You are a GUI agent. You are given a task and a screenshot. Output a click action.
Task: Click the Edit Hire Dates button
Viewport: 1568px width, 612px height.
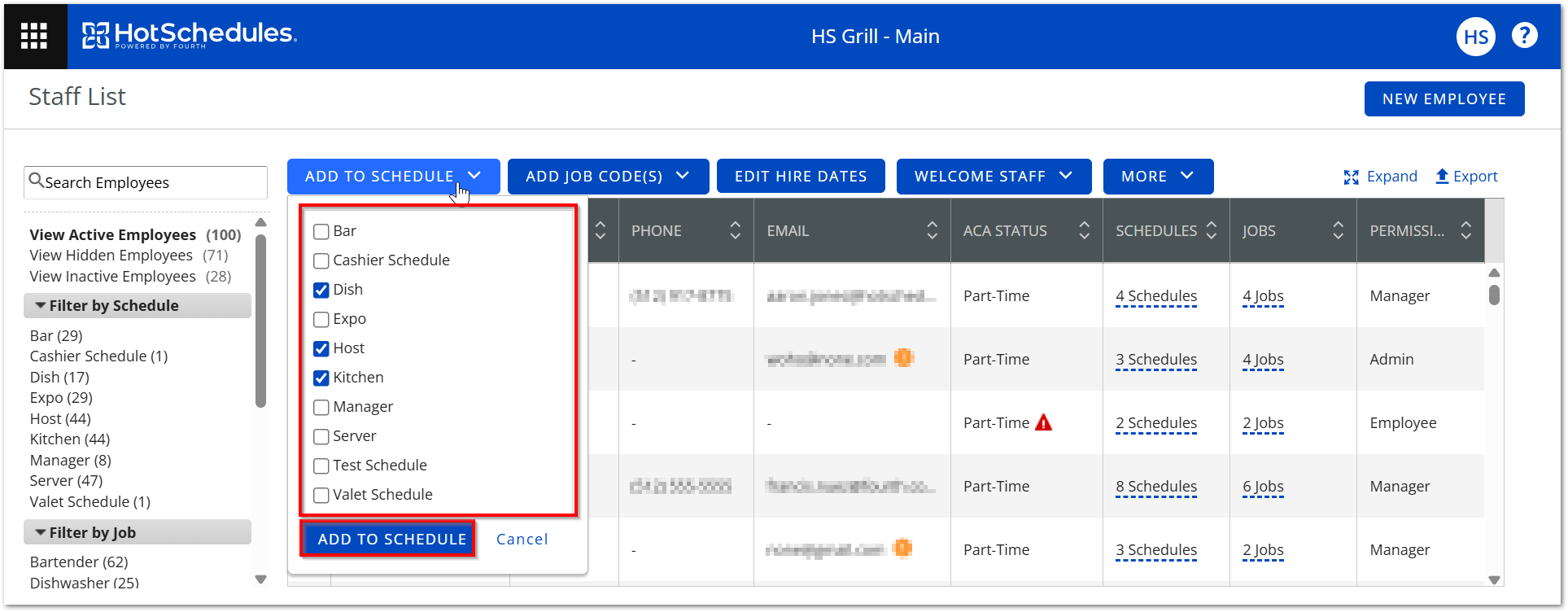(x=801, y=176)
